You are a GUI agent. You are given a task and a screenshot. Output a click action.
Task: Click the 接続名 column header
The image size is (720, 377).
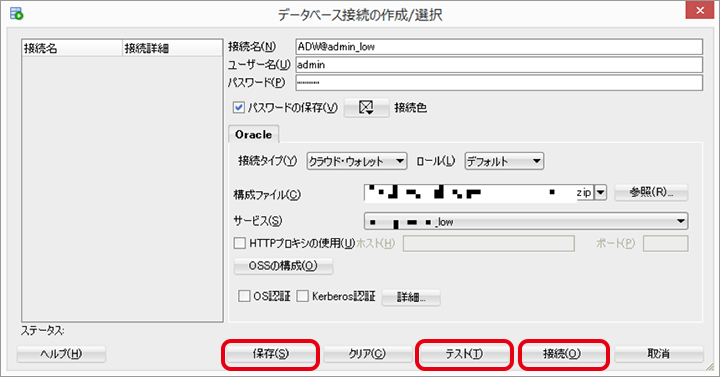[x=72, y=48]
